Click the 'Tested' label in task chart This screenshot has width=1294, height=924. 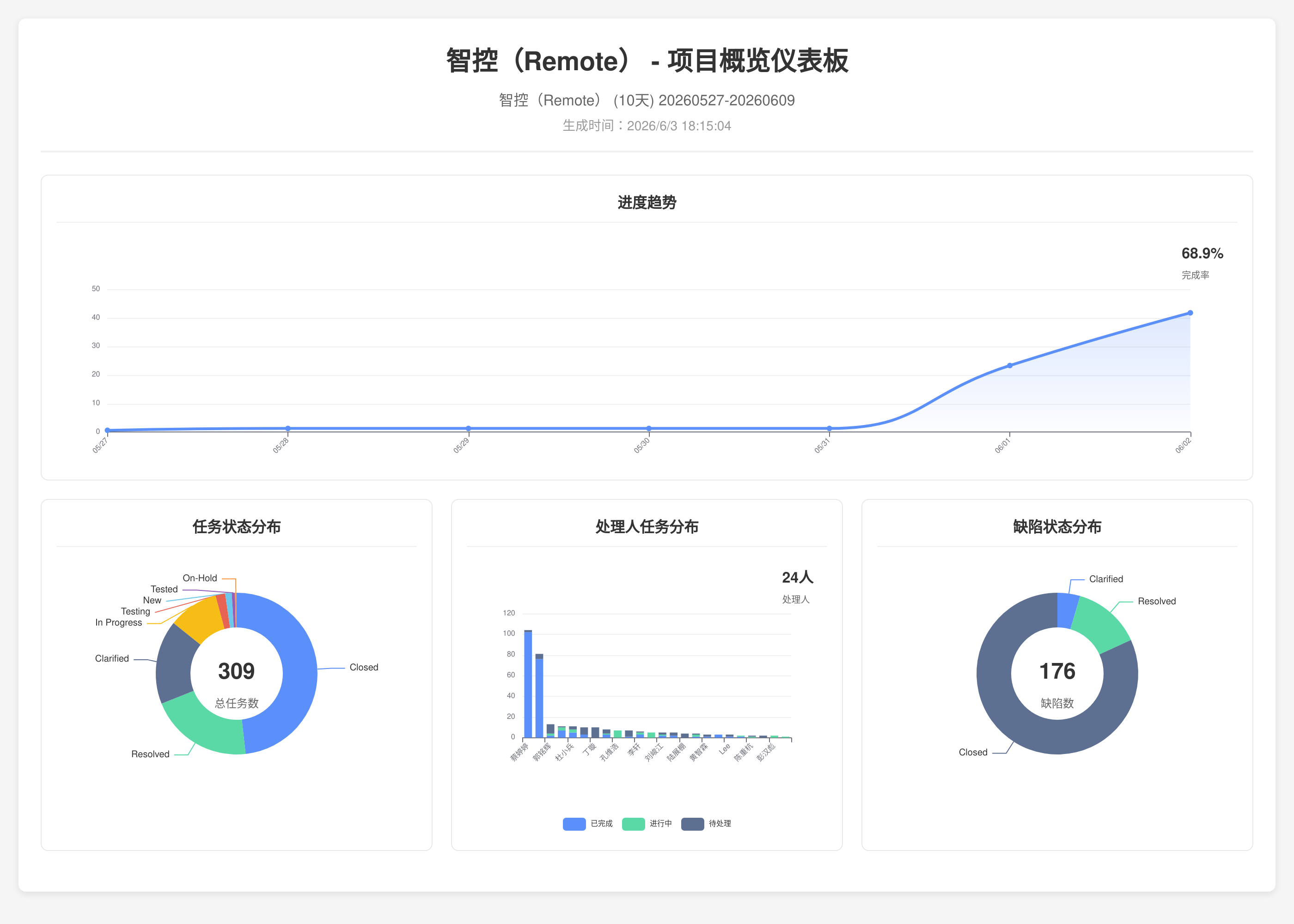(164, 589)
